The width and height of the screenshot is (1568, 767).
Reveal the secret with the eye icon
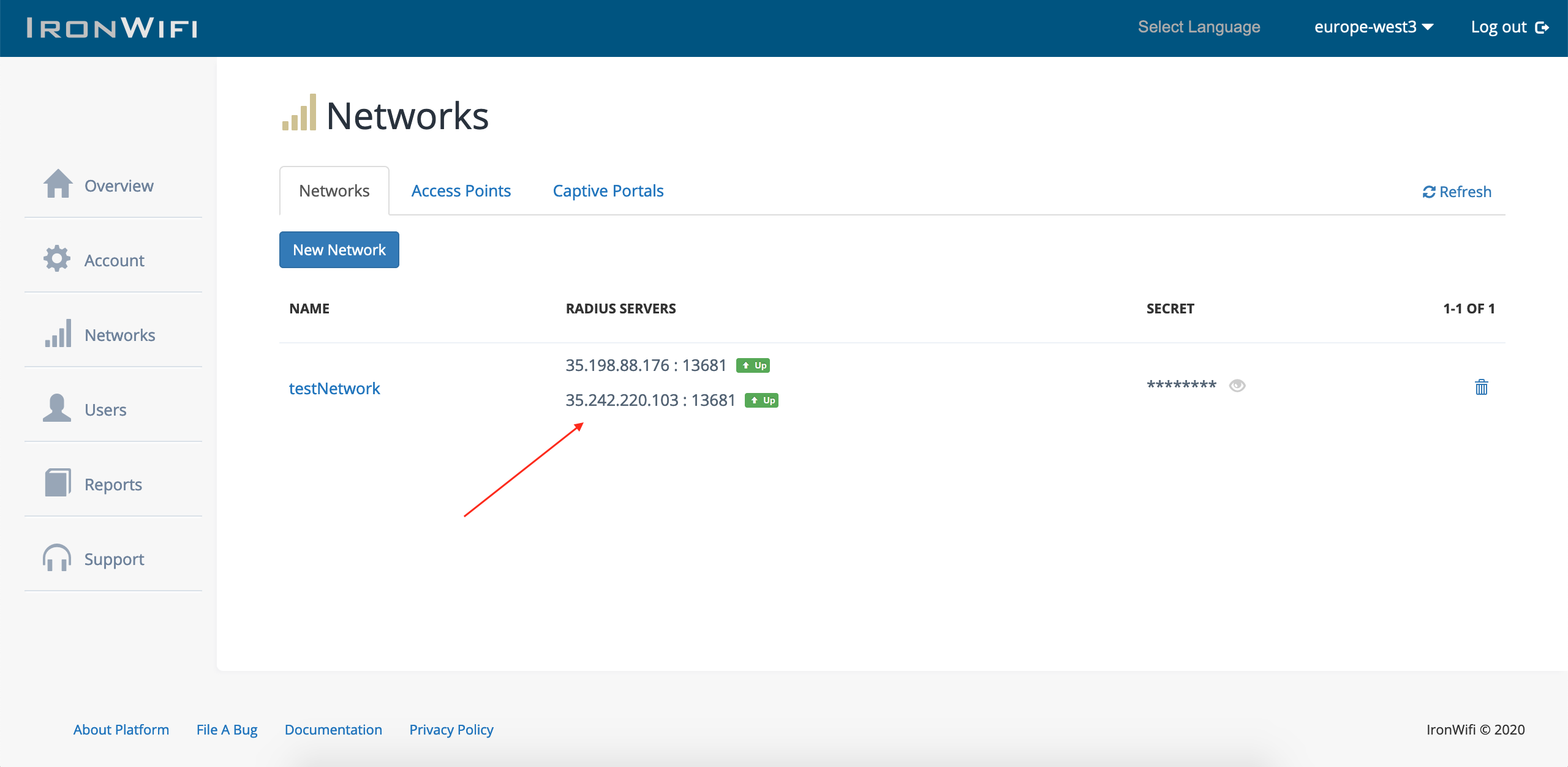(1238, 386)
